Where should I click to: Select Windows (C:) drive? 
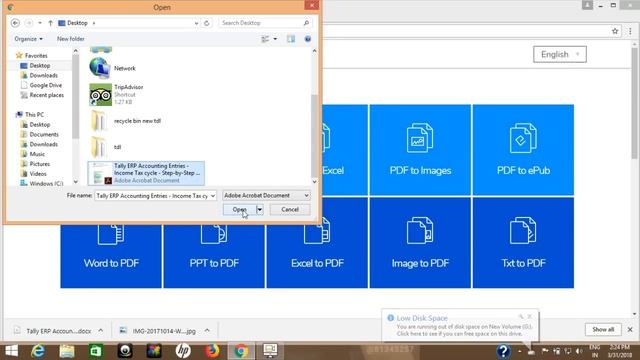point(46,184)
